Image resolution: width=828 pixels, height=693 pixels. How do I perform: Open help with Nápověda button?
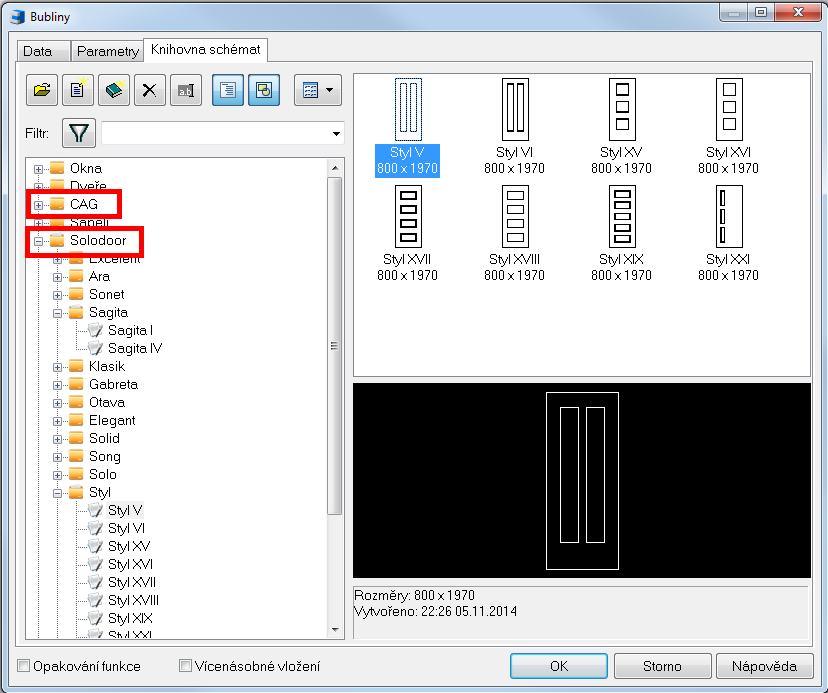[764, 666]
